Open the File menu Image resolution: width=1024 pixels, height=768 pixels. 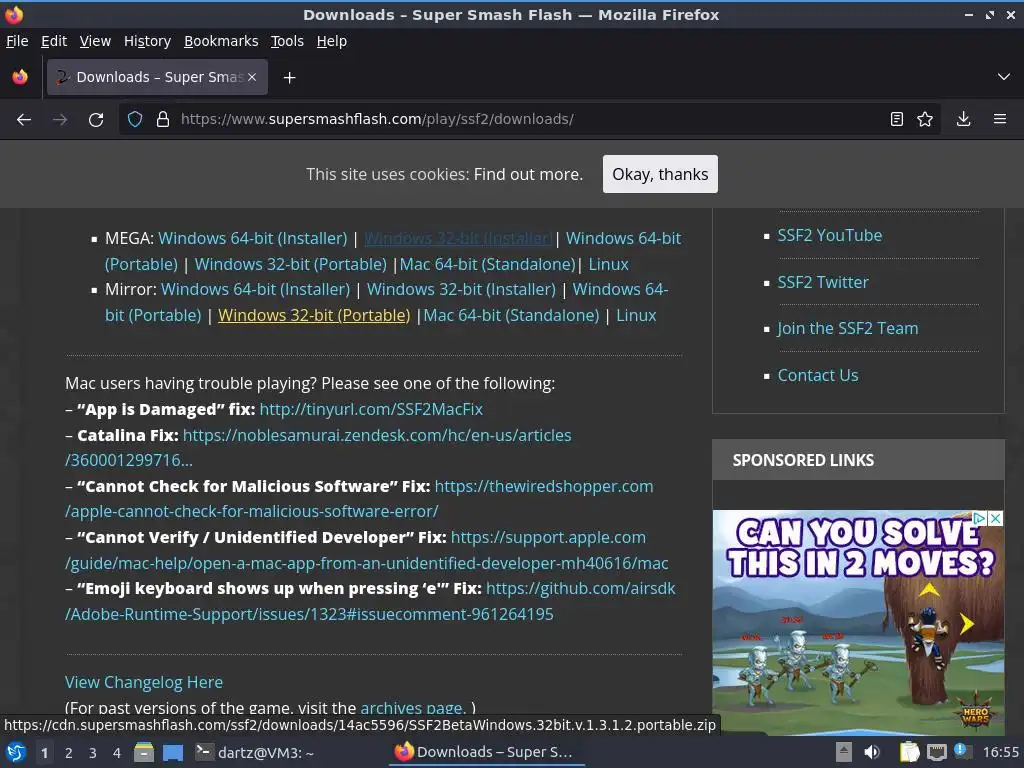click(x=17, y=41)
